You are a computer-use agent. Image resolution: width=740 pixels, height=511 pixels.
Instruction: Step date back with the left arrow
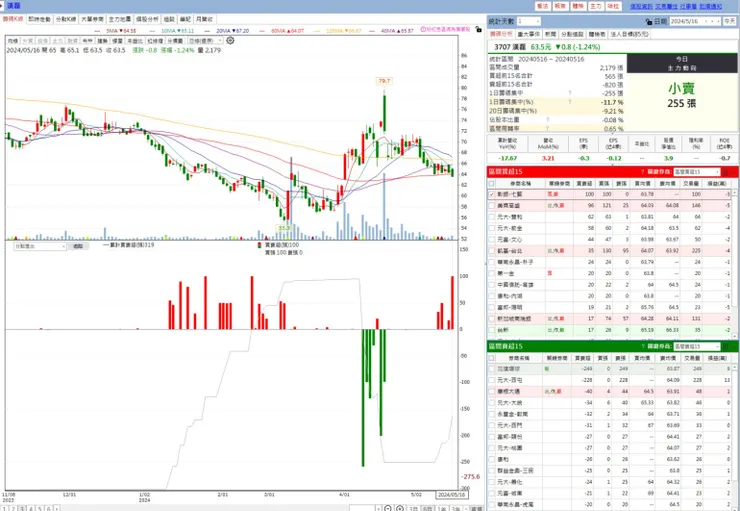[707, 22]
